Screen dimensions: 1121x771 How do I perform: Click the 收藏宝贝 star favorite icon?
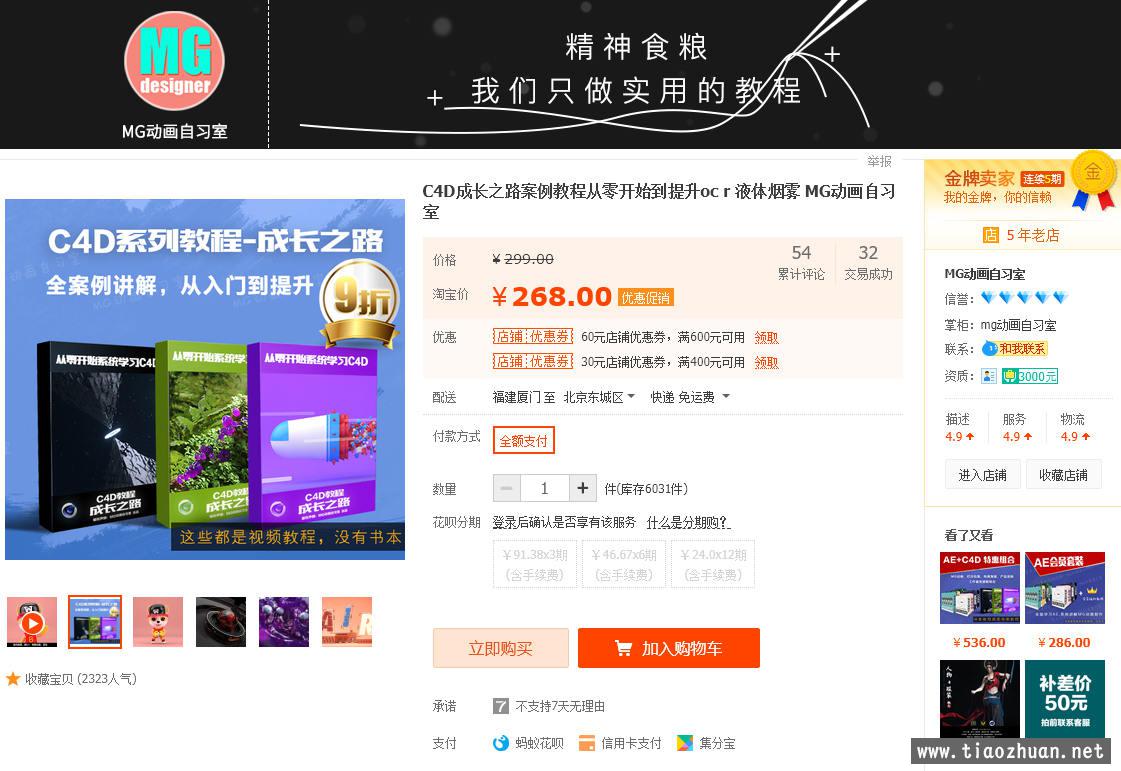[13, 679]
